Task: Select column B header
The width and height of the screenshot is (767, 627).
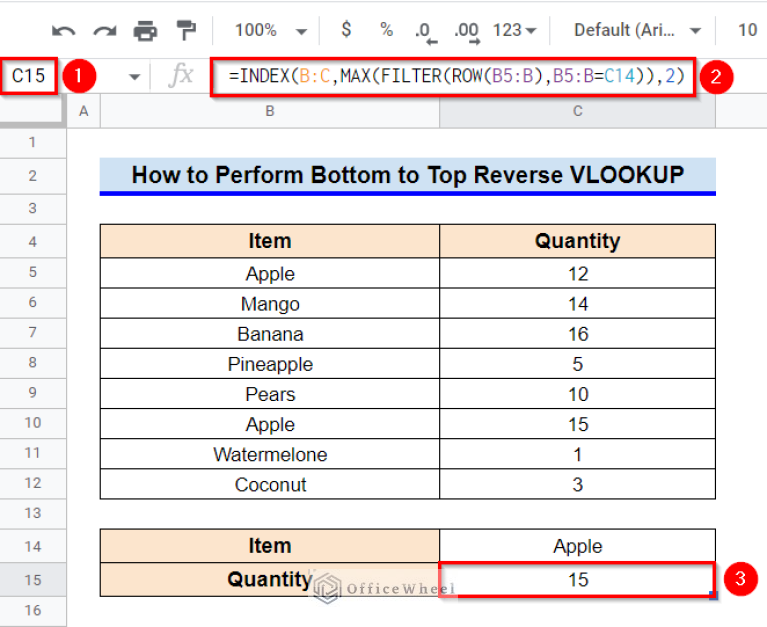Action: coord(270,112)
